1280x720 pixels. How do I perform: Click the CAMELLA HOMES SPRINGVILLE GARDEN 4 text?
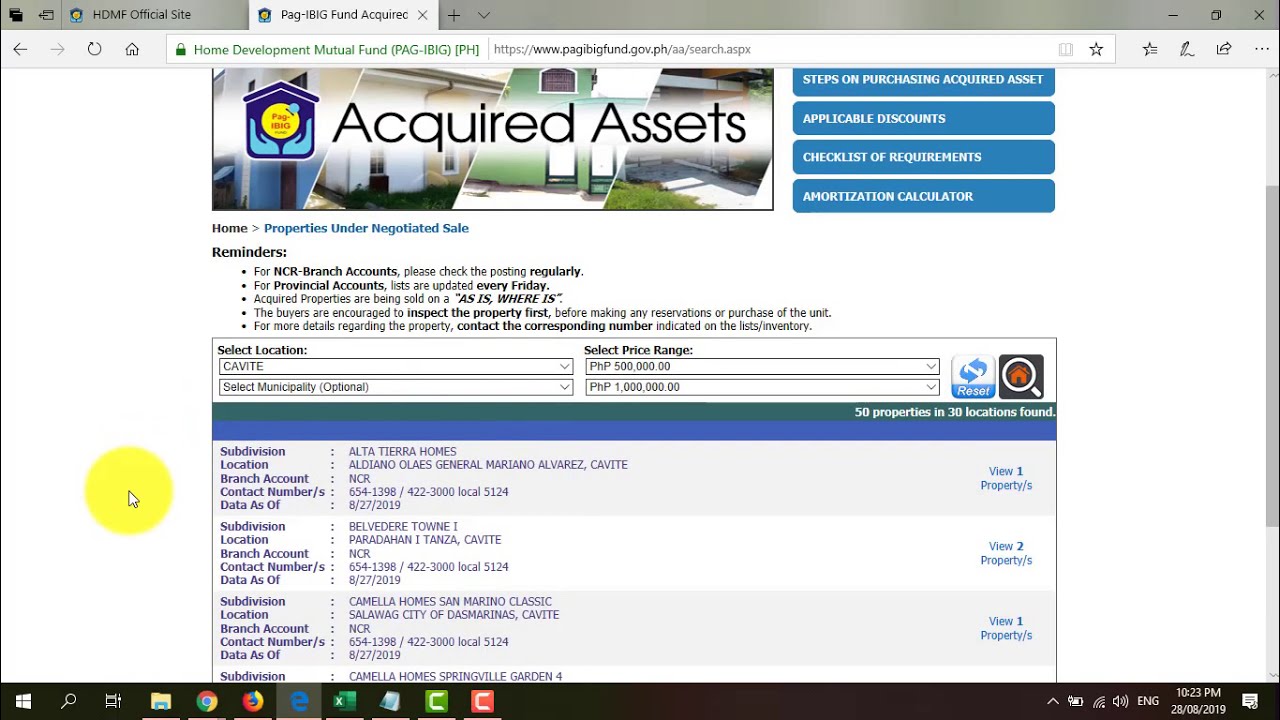point(455,677)
